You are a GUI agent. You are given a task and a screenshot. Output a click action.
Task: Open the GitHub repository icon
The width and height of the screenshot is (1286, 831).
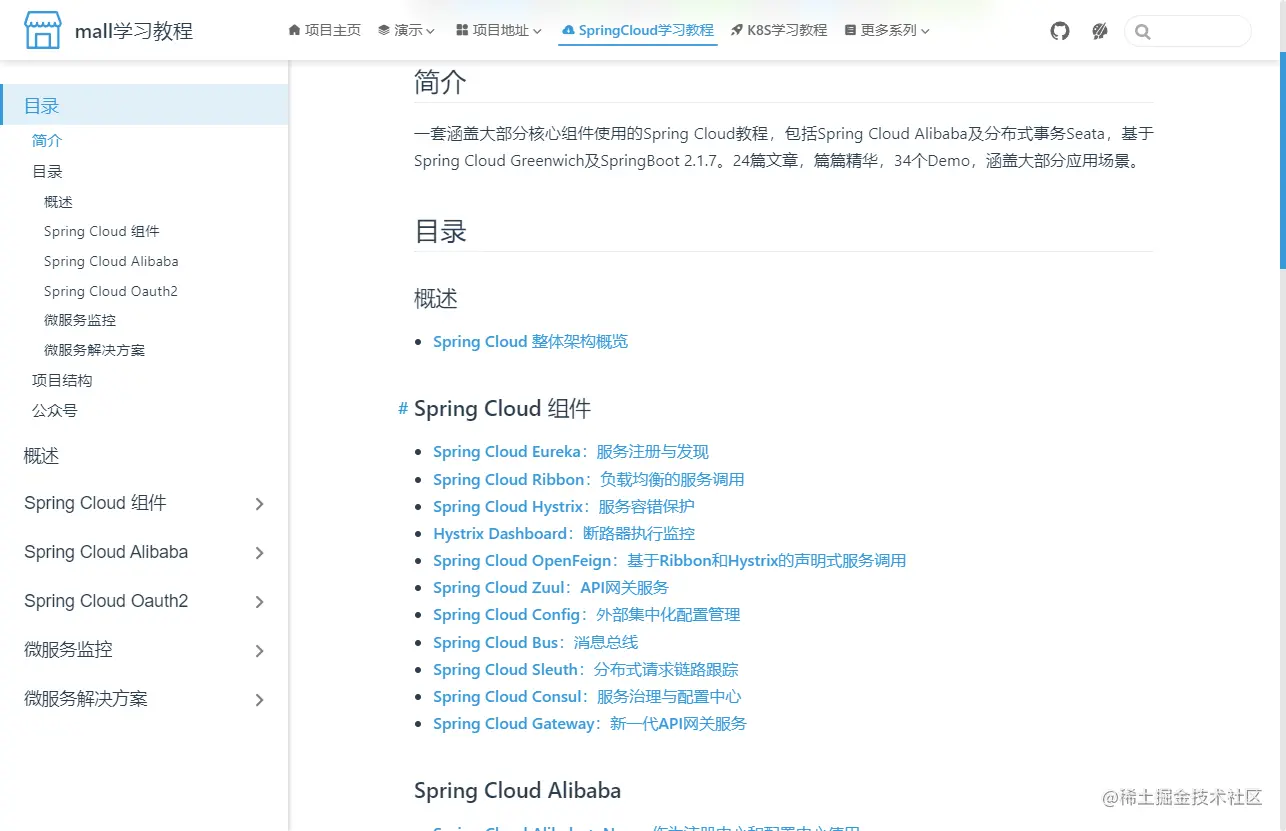pos(1060,31)
